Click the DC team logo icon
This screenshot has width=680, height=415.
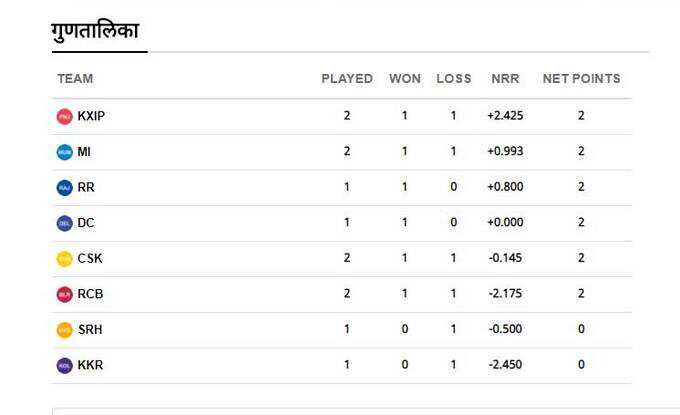pyautogui.click(x=65, y=223)
